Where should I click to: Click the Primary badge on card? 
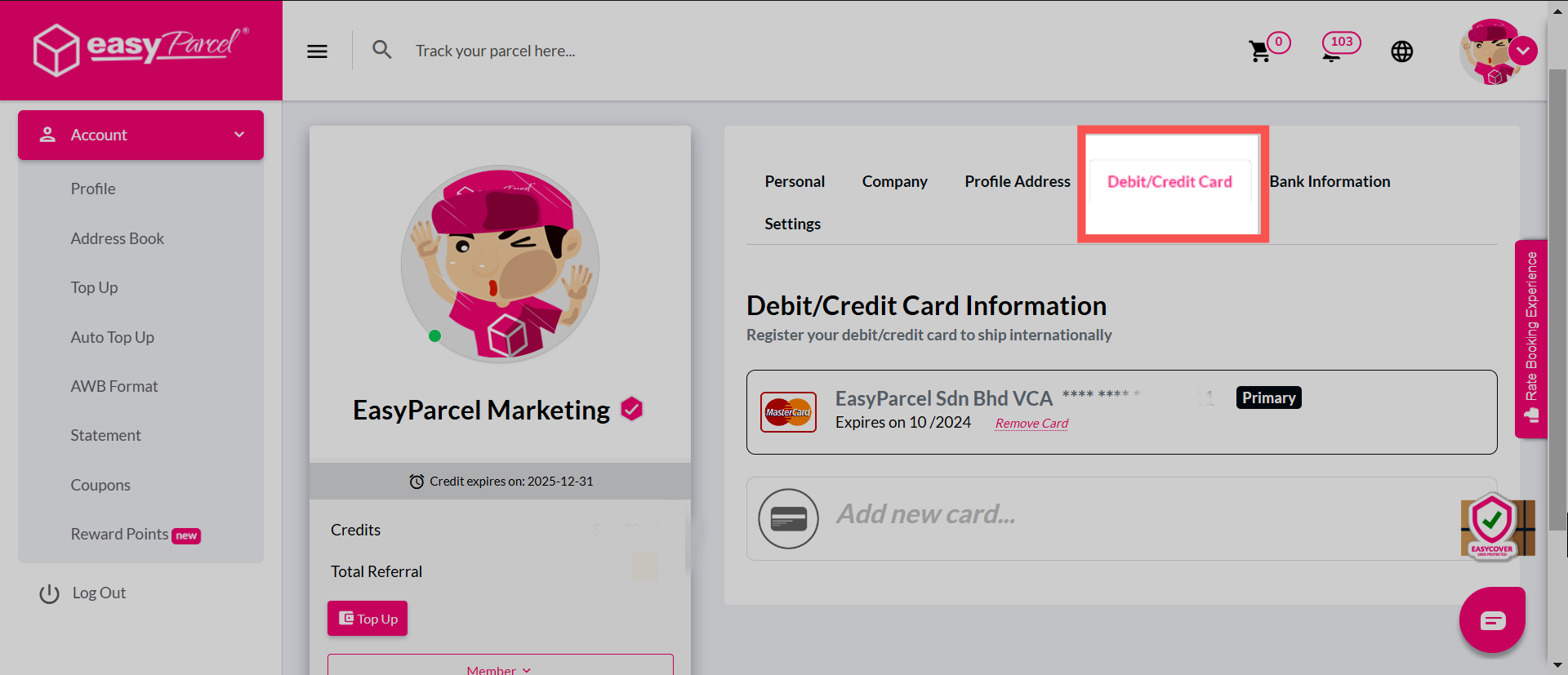click(x=1268, y=397)
